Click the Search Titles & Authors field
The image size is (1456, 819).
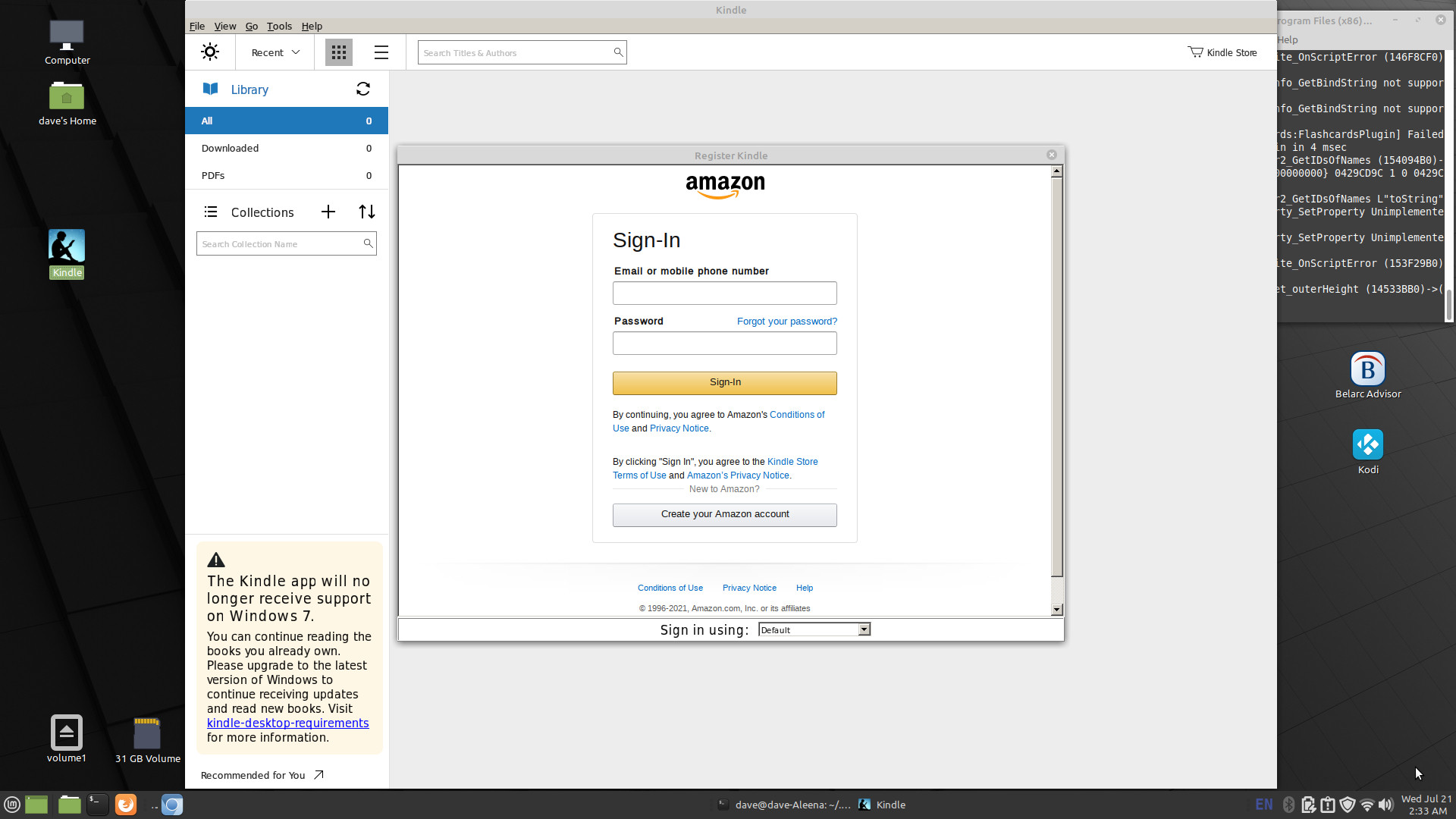coord(522,52)
